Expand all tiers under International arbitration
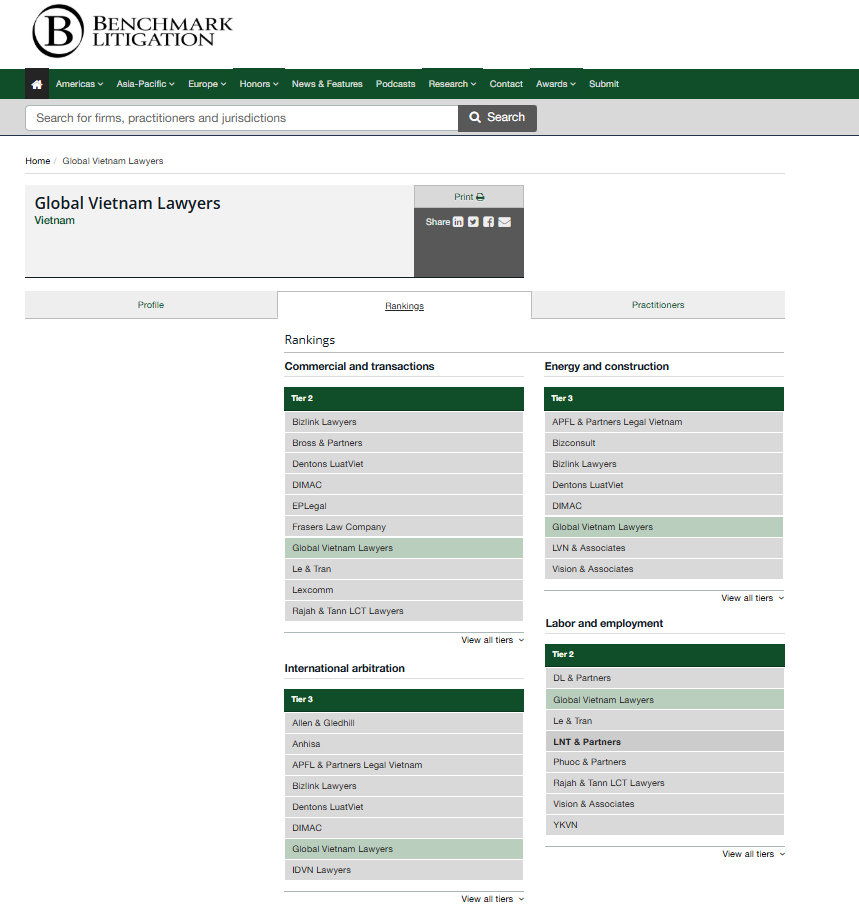Viewport: 859px width, 915px height. 493,899
